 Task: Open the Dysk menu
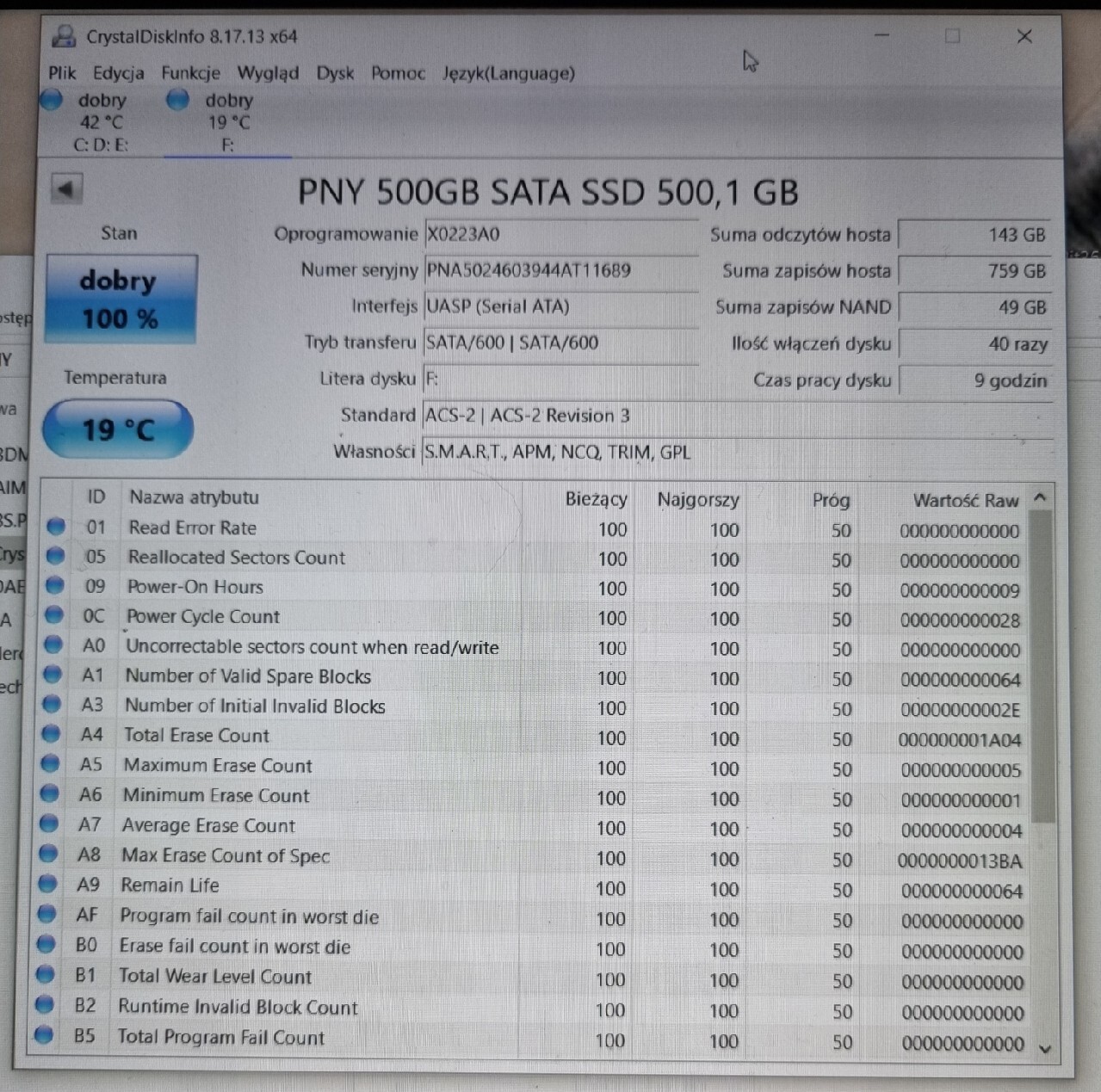point(335,73)
